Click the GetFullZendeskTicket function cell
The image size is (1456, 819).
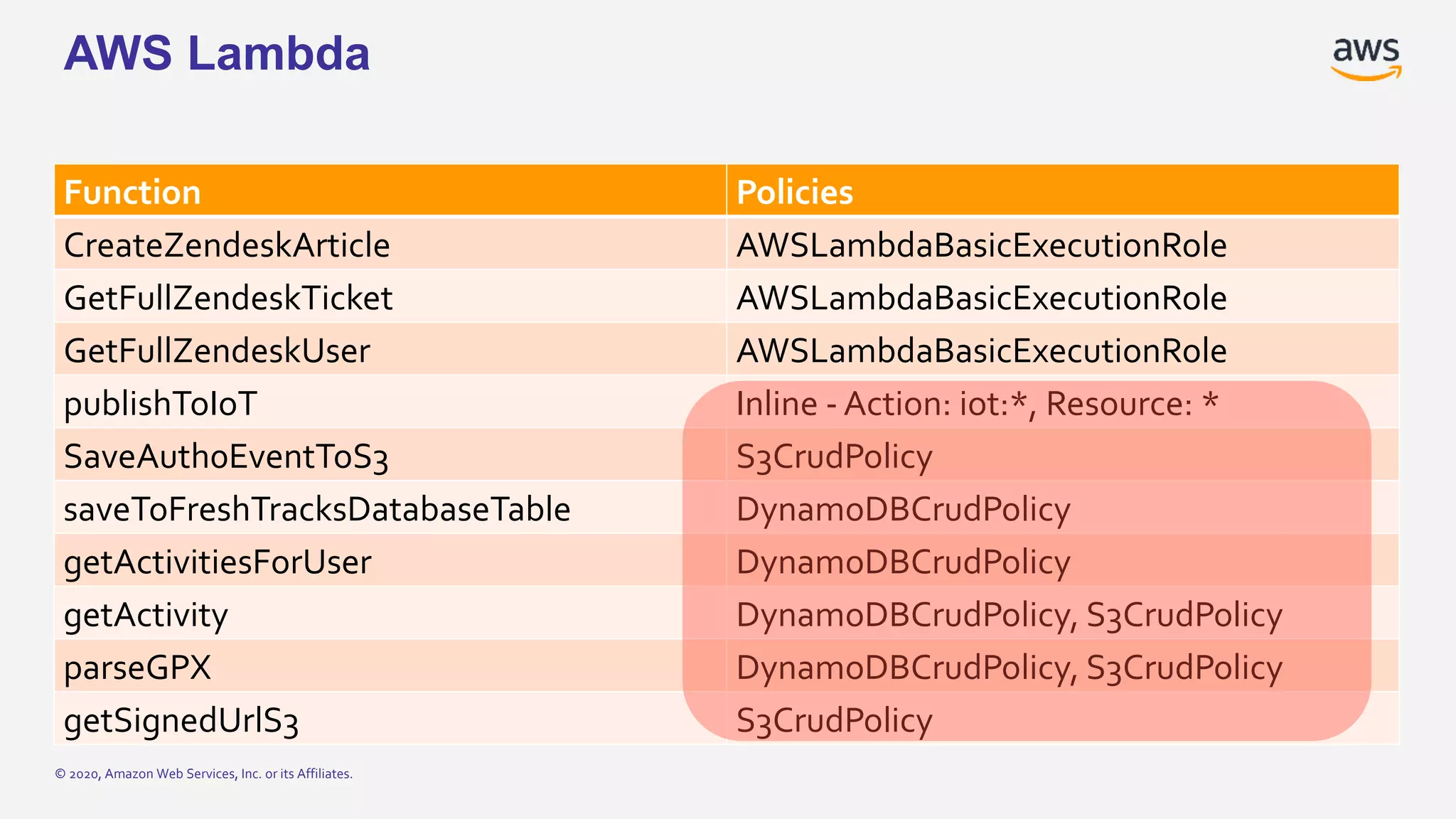[x=227, y=298]
